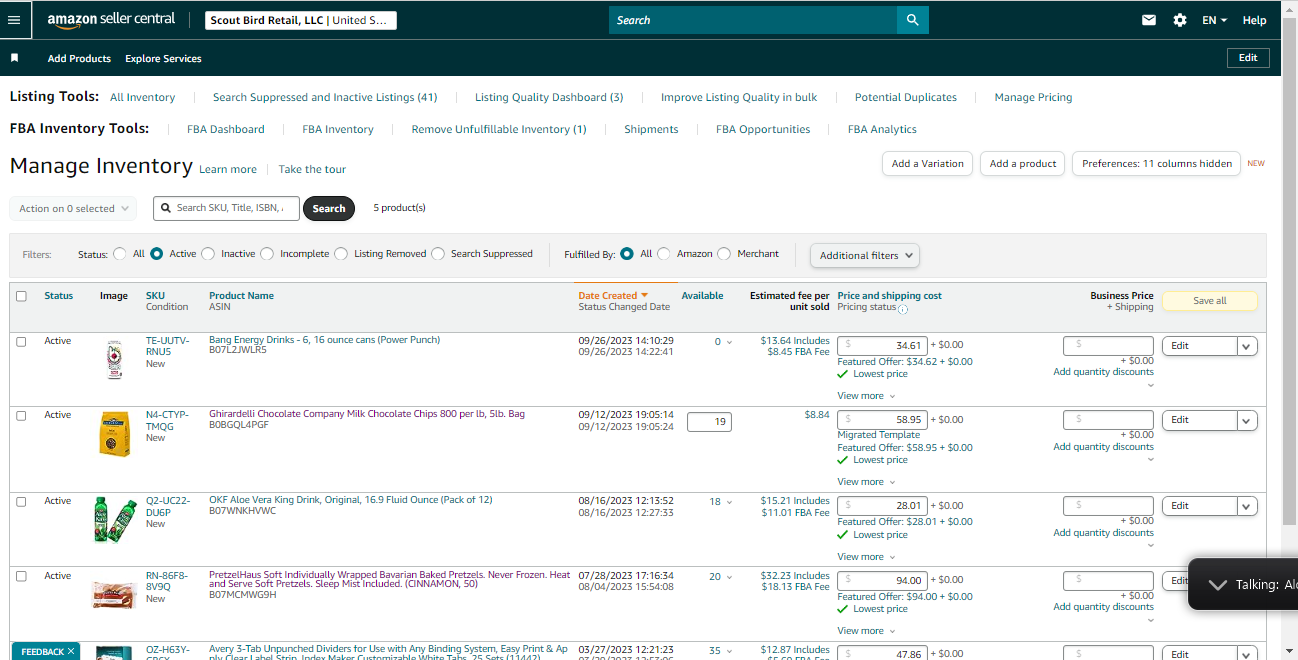
Task: Click the Help link in header
Action: click(x=1254, y=20)
